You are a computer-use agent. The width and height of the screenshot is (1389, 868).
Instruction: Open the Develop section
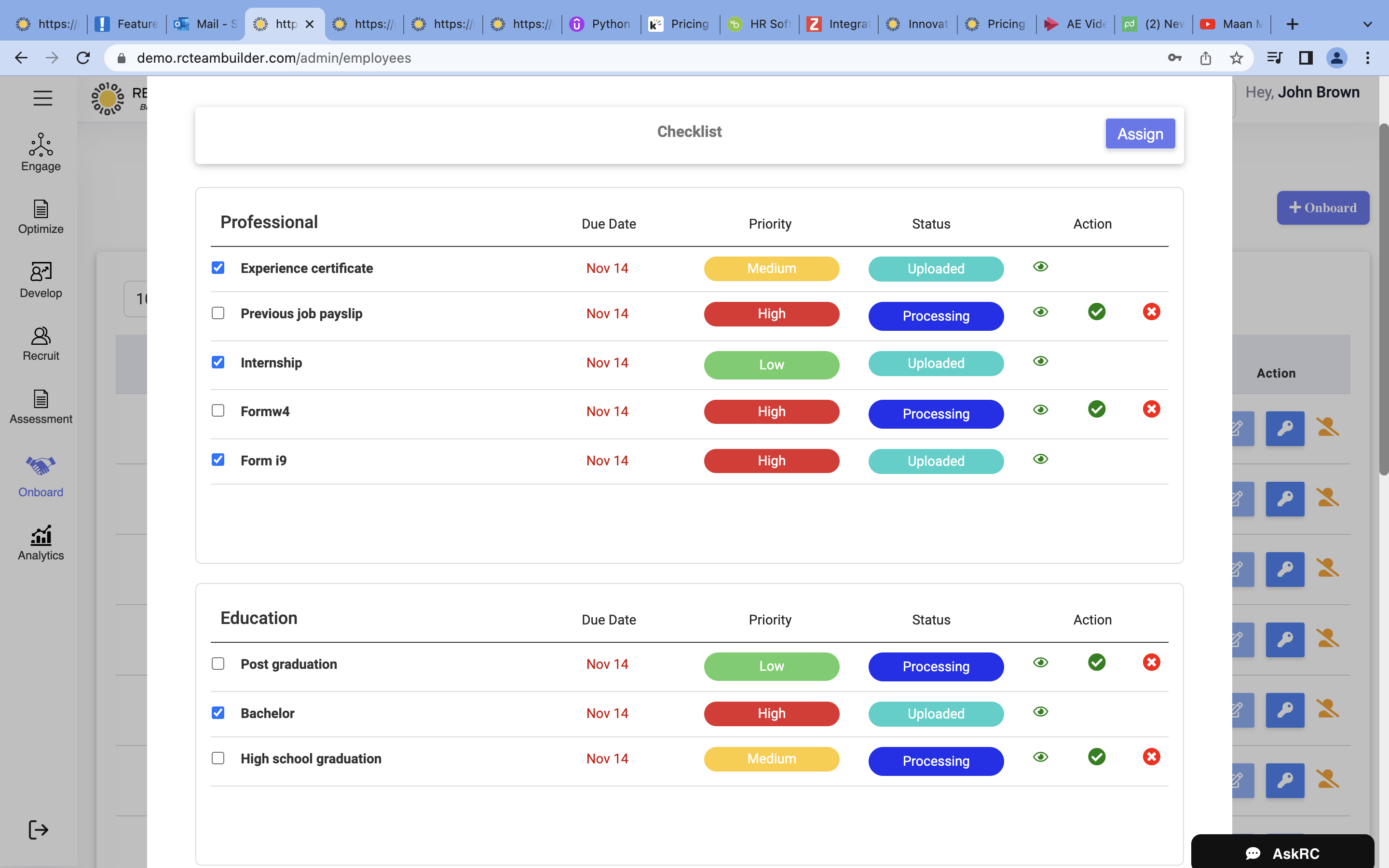pos(41,281)
